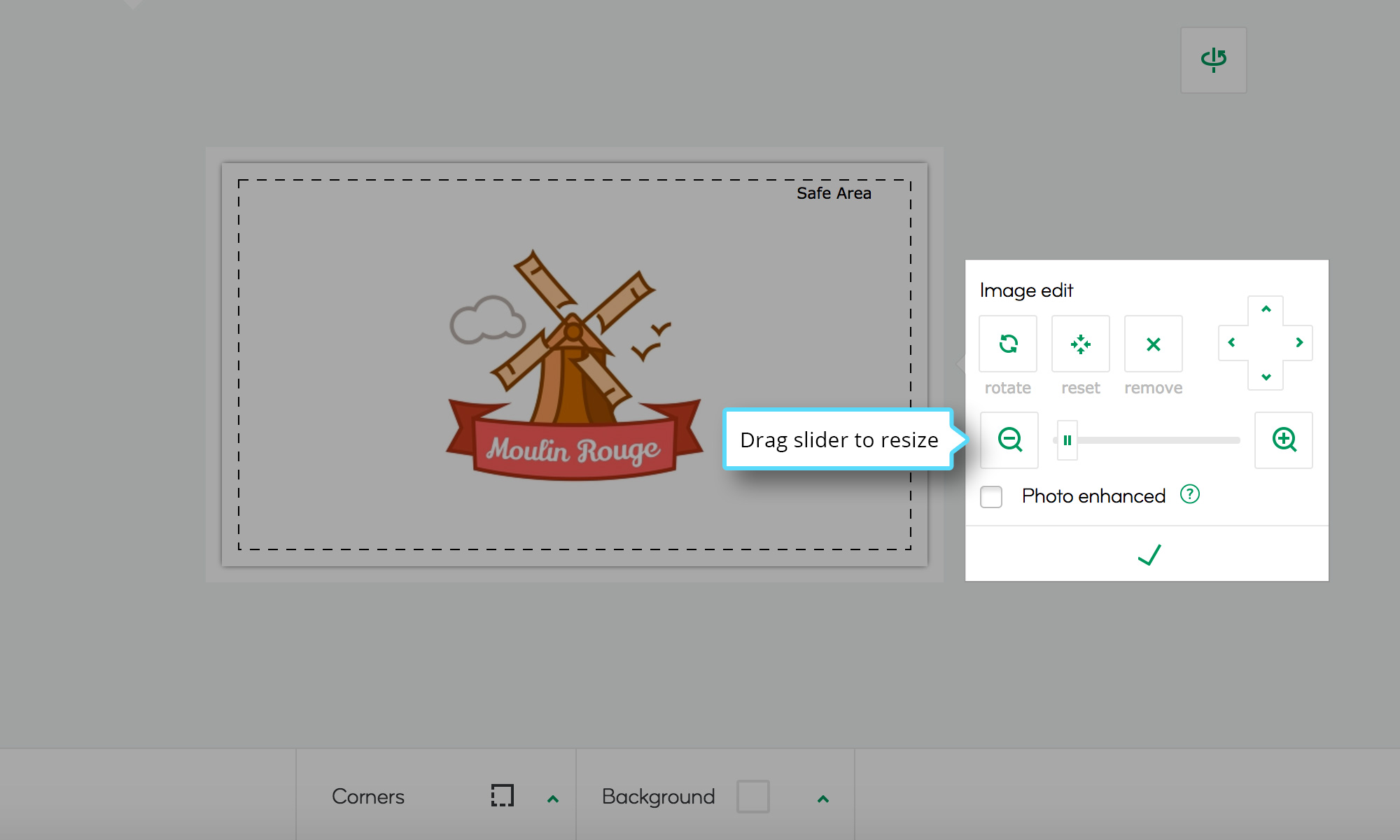Expand the Background options chevron

823,799
